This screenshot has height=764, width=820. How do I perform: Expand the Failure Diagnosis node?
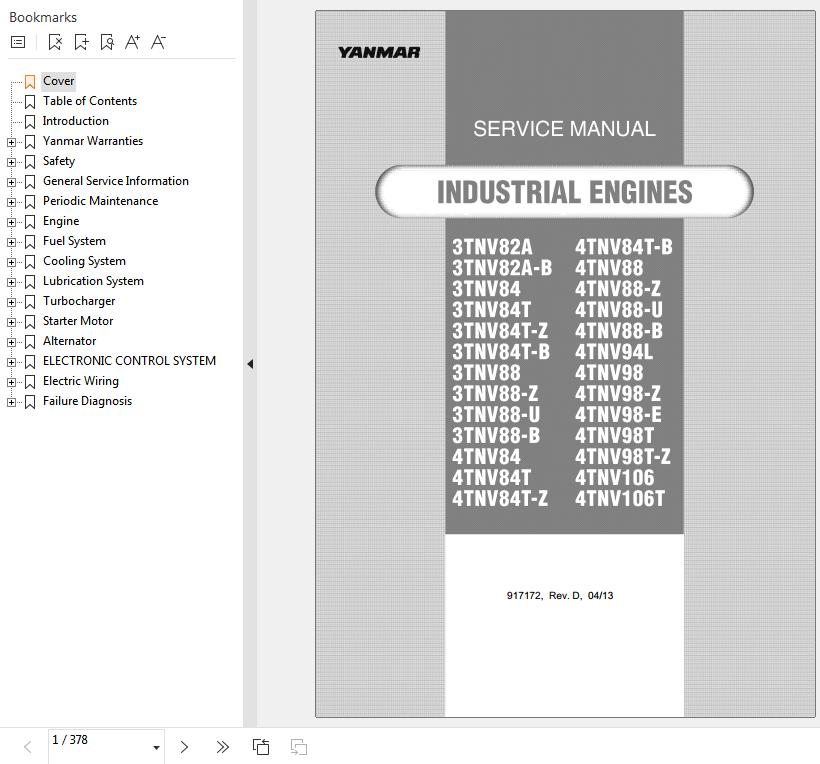11,402
